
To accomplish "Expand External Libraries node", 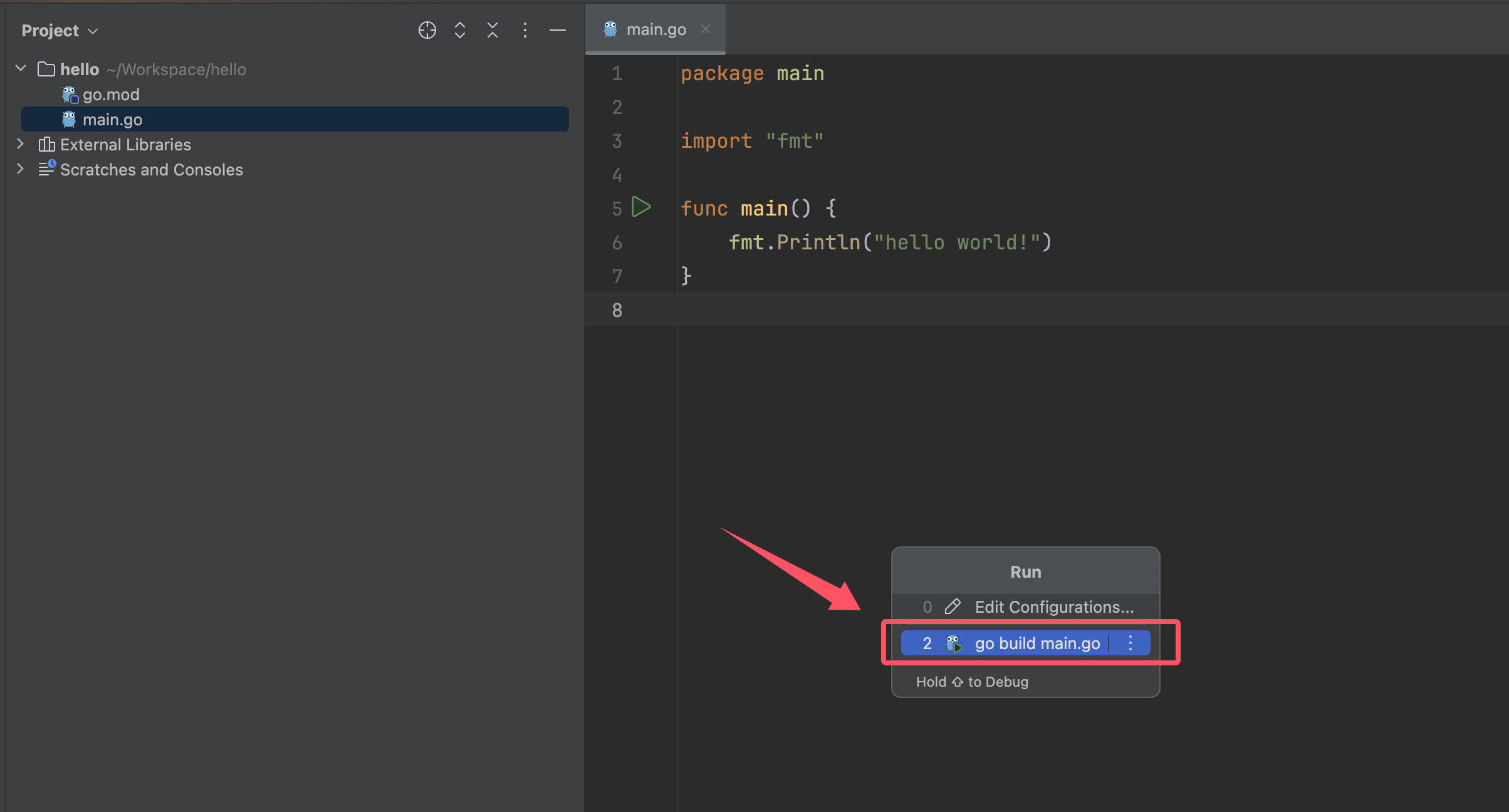I will click(x=20, y=144).
